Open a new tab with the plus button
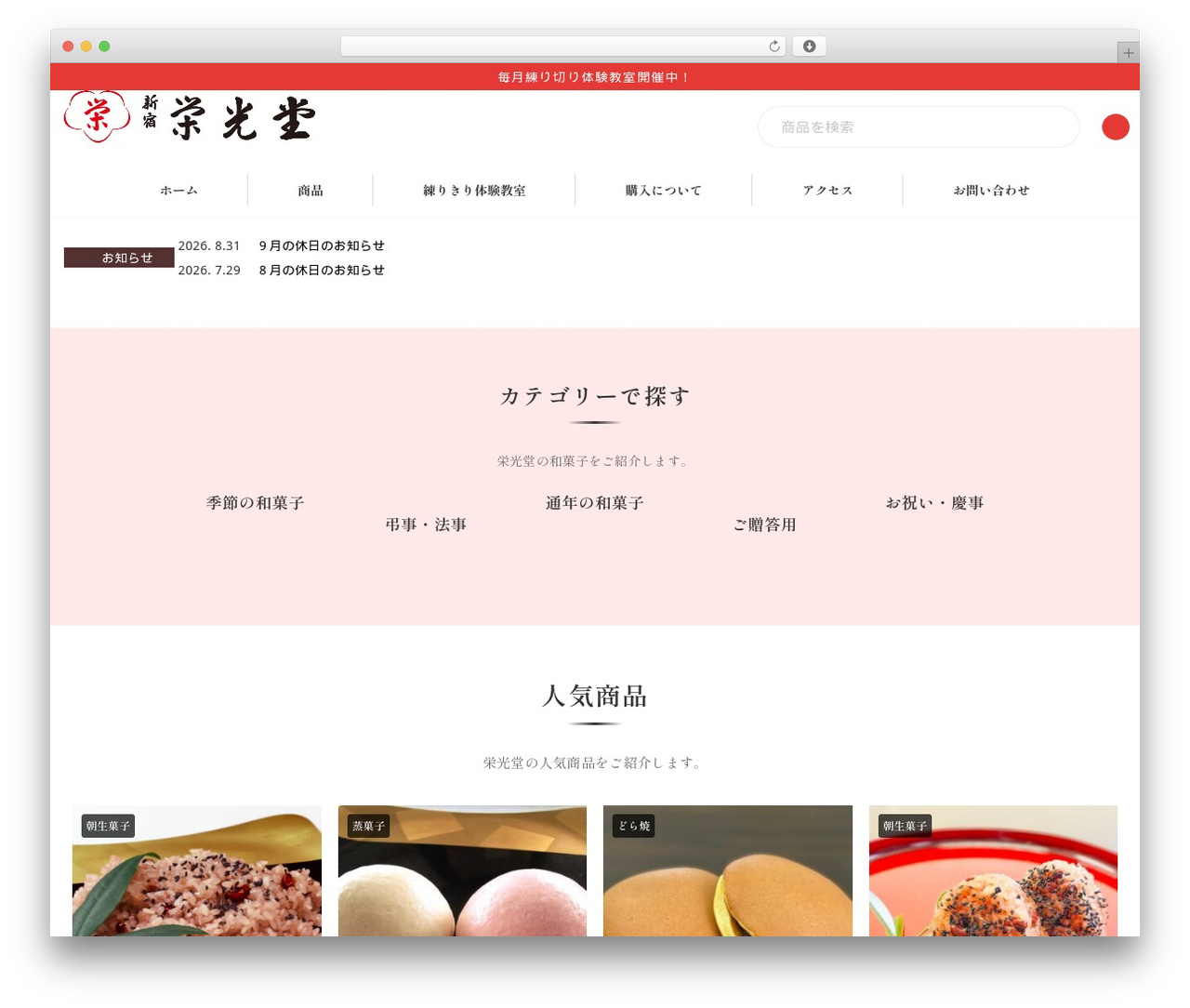The height and width of the screenshot is (1008, 1190). pos(1128,53)
